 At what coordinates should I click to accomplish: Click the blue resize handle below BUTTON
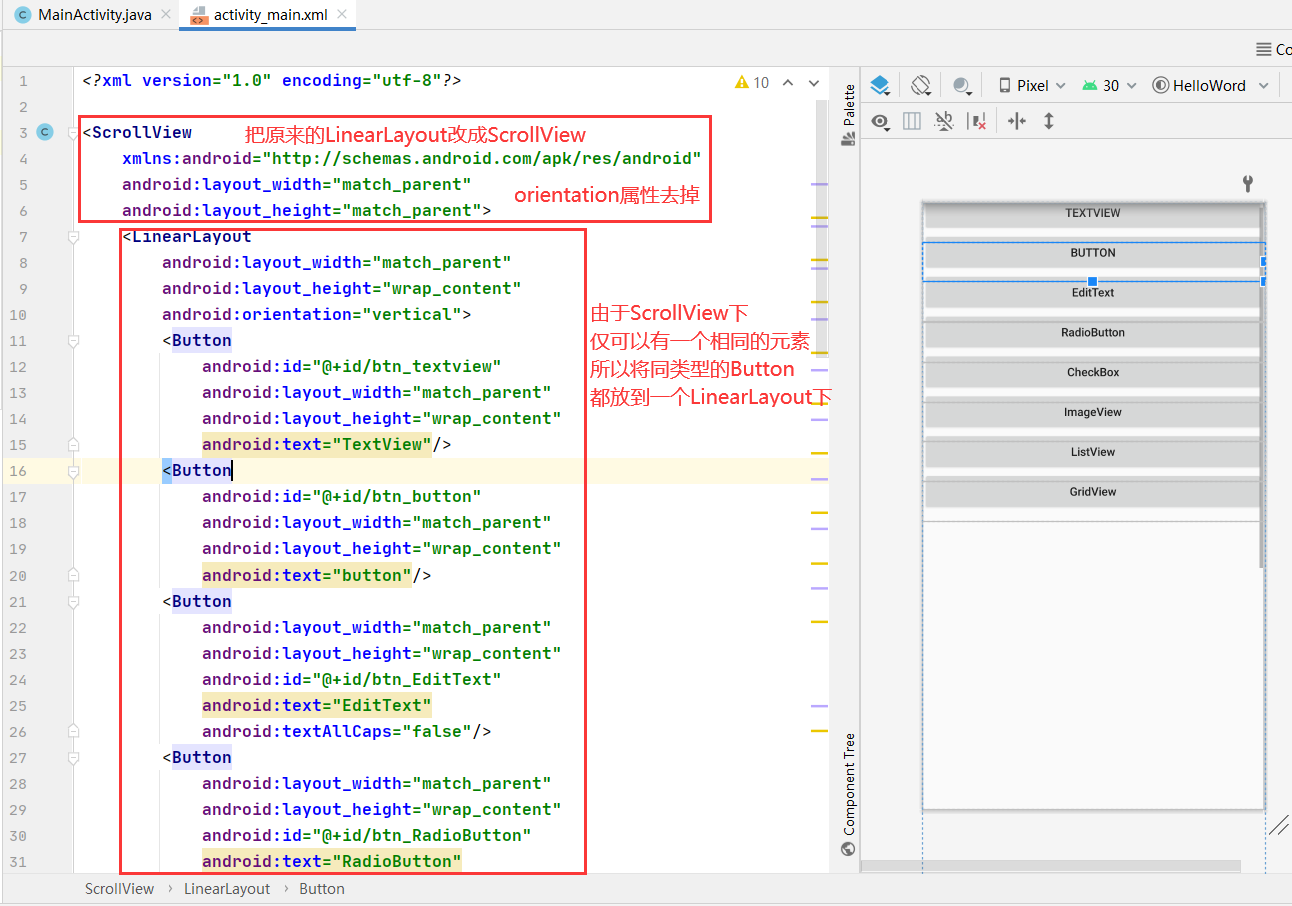(1093, 281)
